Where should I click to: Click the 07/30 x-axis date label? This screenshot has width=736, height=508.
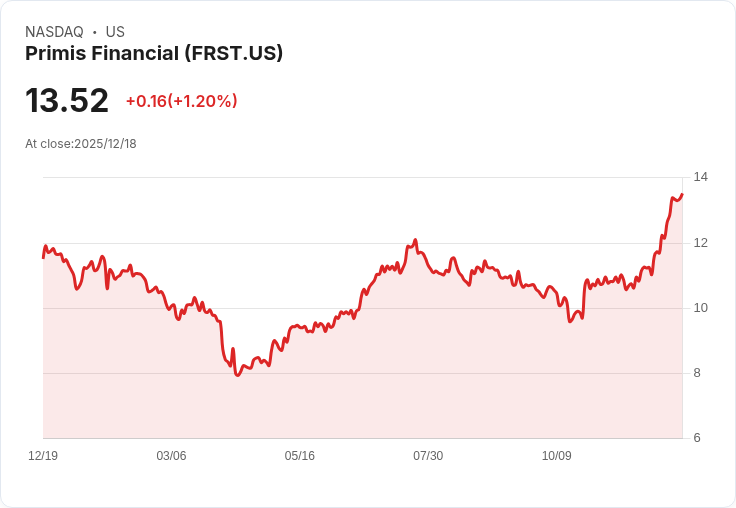pyautogui.click(x=428, y=455)
